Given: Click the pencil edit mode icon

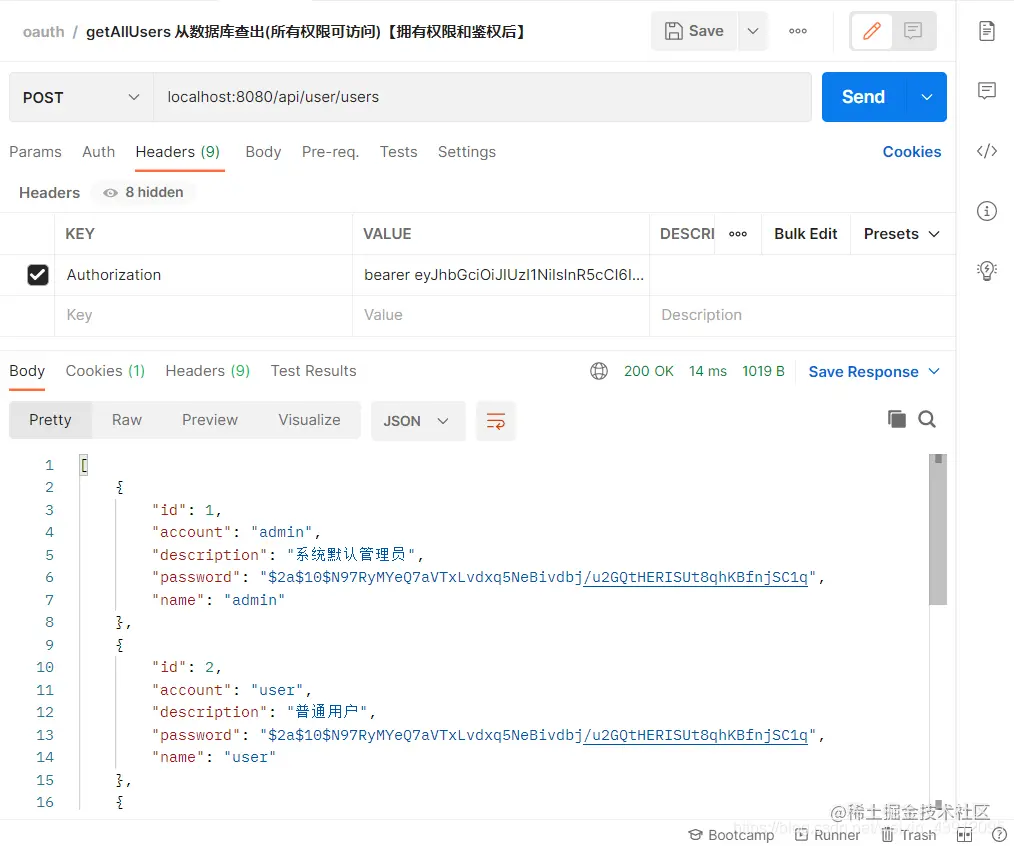Looking at the screenshot, I should click(871, 30).
